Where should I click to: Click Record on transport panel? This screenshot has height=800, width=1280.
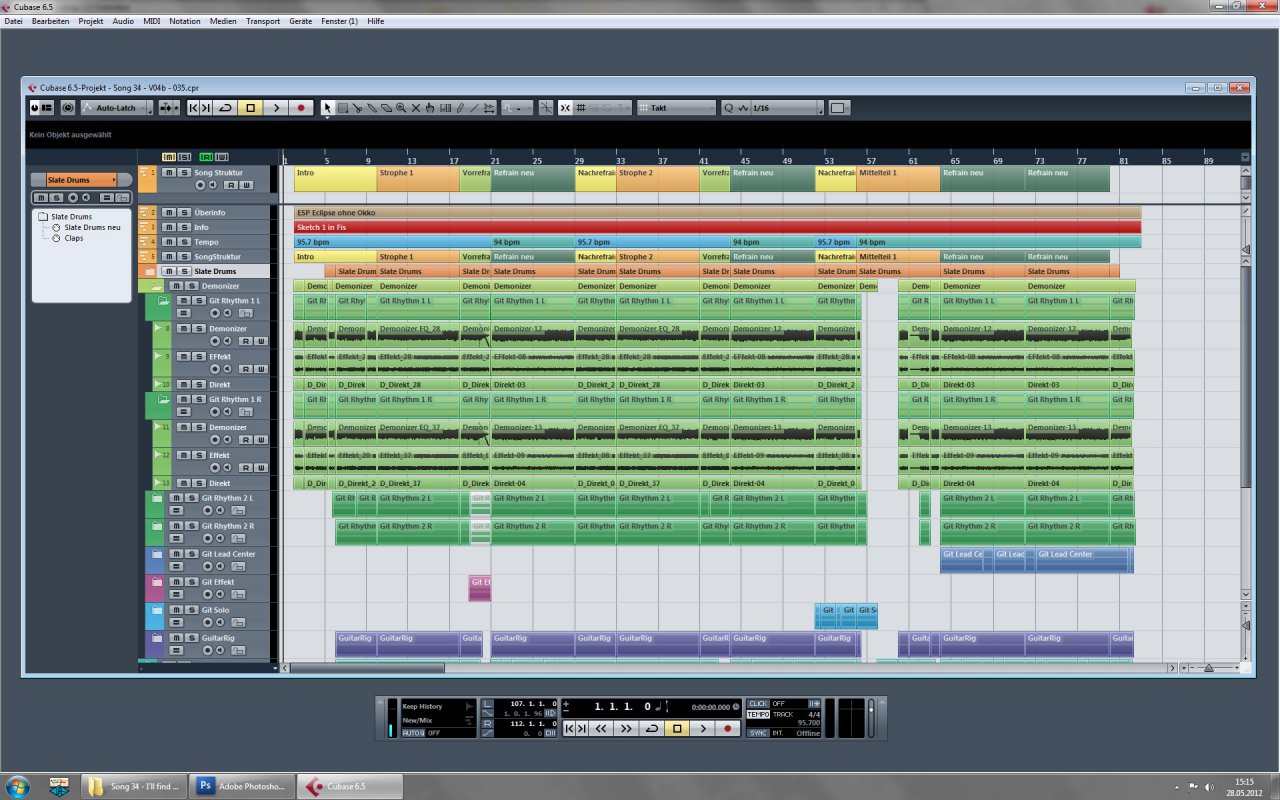727,729
